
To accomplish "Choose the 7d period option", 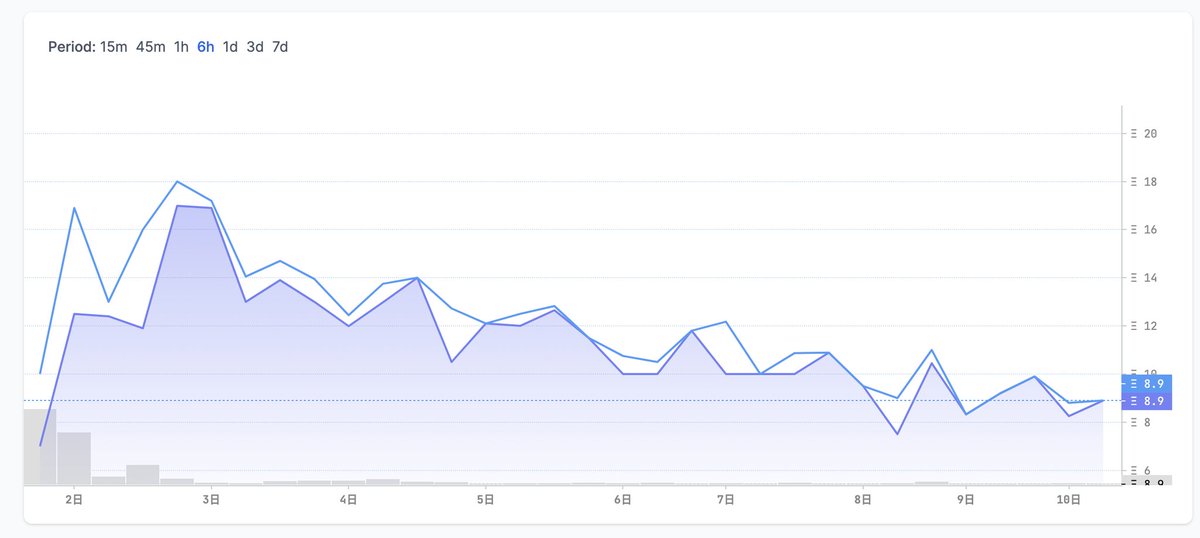I will tap(280, 47).
